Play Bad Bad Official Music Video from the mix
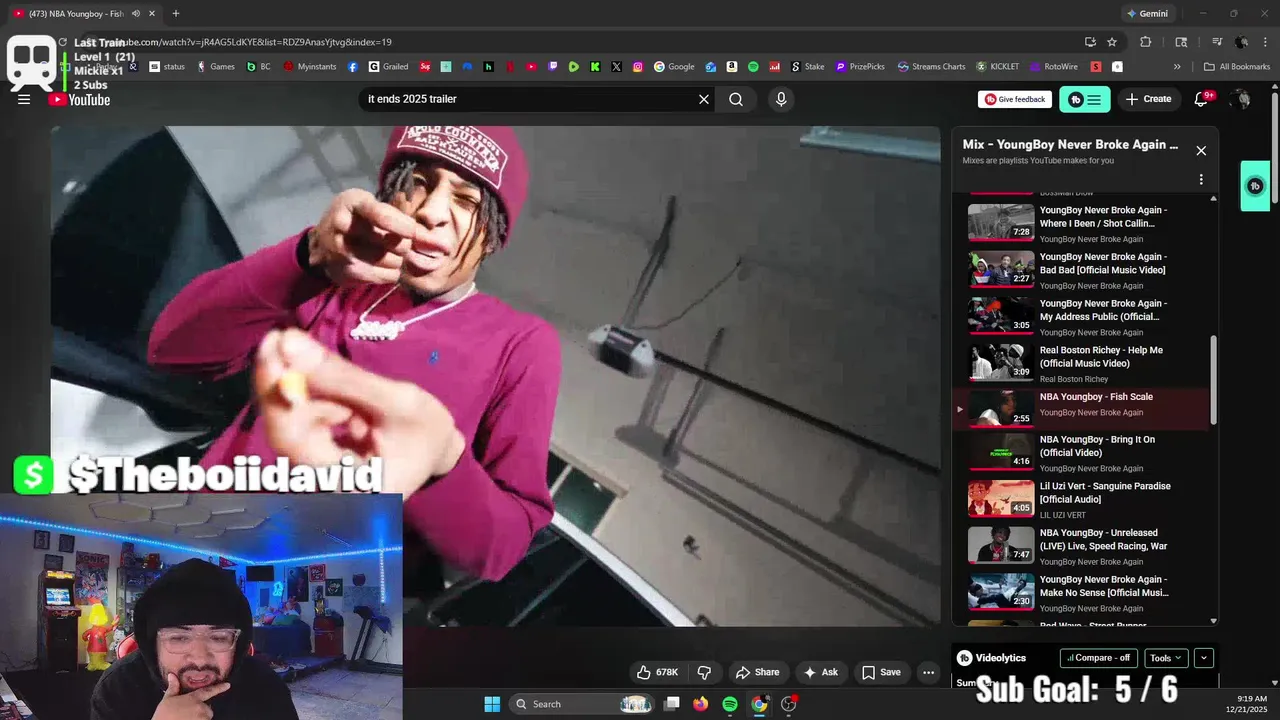Image resolution: width=1280 pixels, height=720 pixels. pyautogui.click(x=1084, y=270)
